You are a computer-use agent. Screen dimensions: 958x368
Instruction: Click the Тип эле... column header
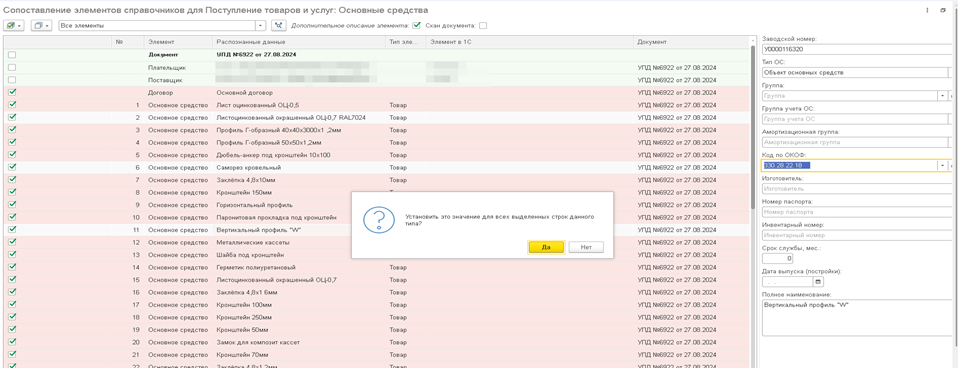coord(405,42)
